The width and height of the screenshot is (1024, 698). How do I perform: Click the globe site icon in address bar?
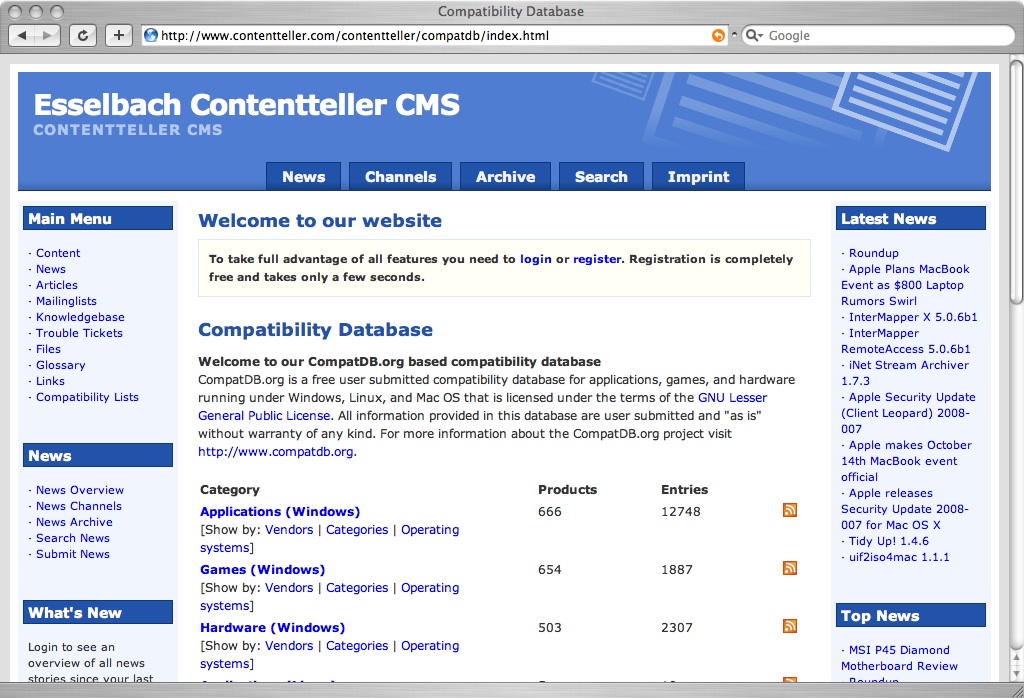point(151,35)
